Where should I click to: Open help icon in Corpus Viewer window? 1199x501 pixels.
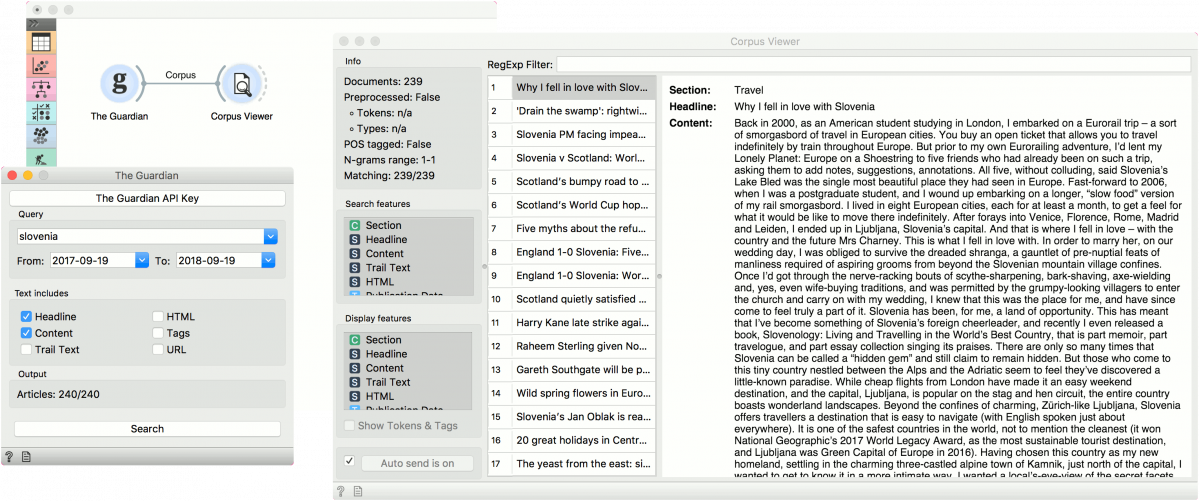point(341,490)
